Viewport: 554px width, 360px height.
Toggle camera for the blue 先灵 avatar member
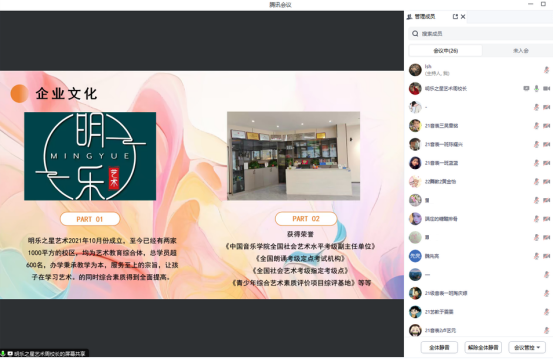pos(547,256)
